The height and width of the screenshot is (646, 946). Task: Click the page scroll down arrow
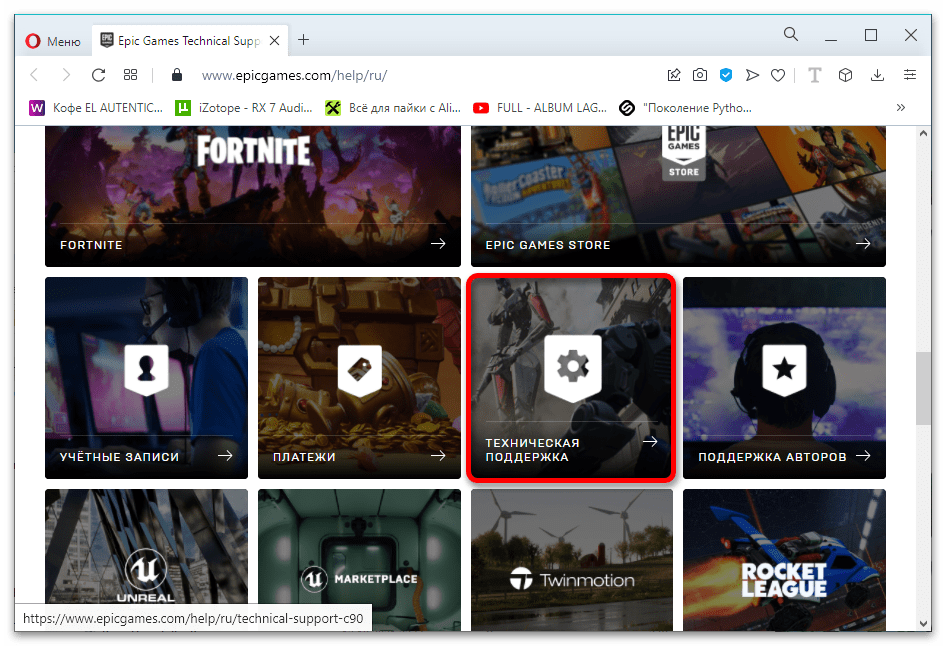[x=923, y=624]
